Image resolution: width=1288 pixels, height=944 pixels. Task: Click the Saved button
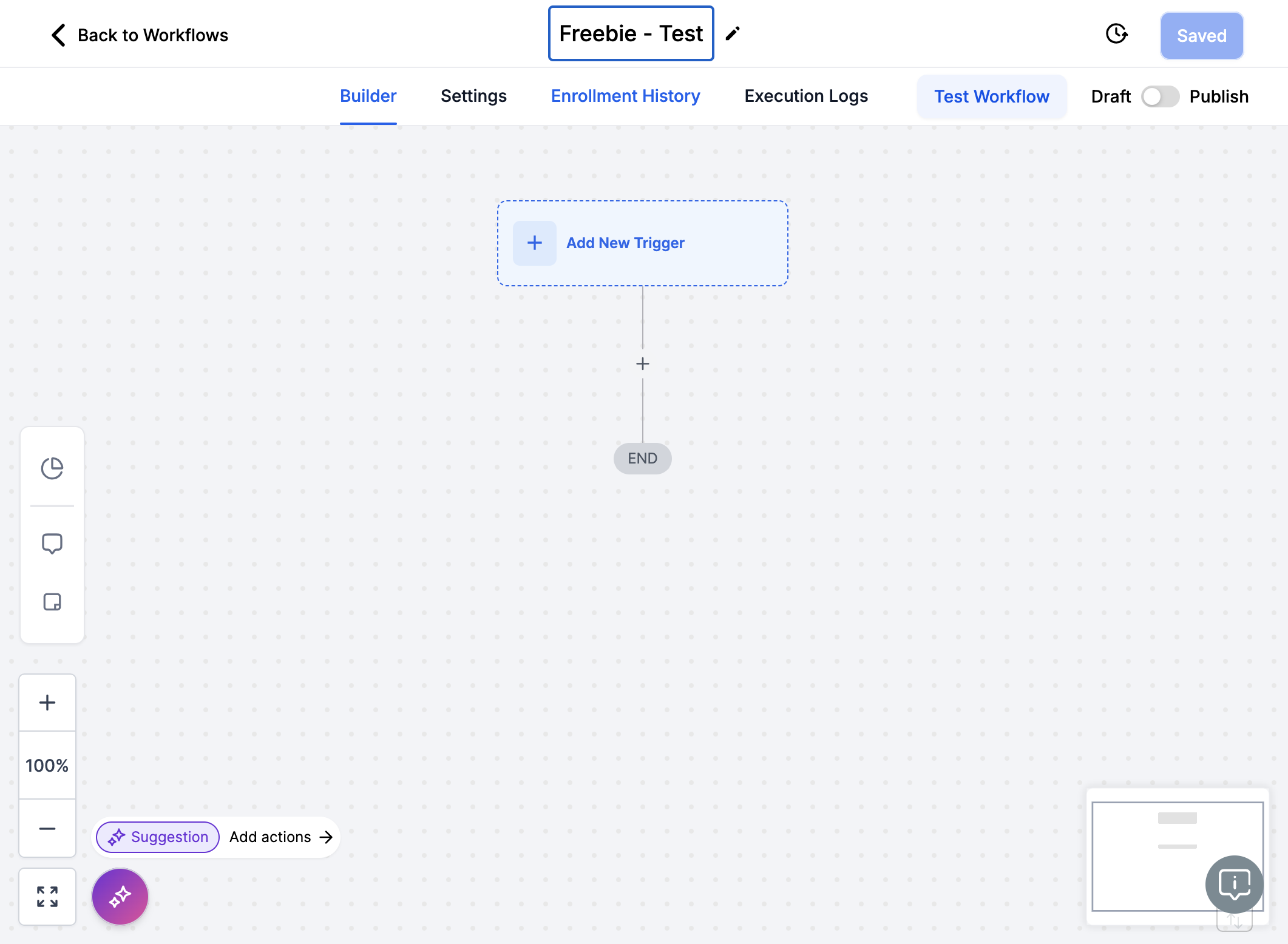[x=1202, y=36]
